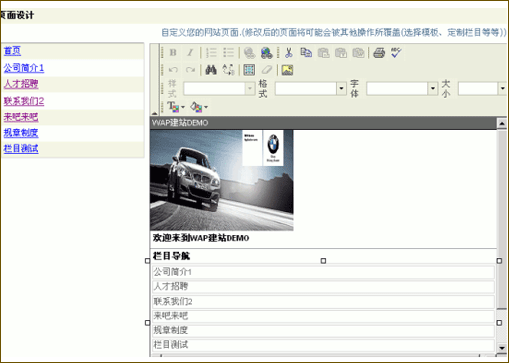Click the 栏目测试 row in the editor

tap(323, 345)
